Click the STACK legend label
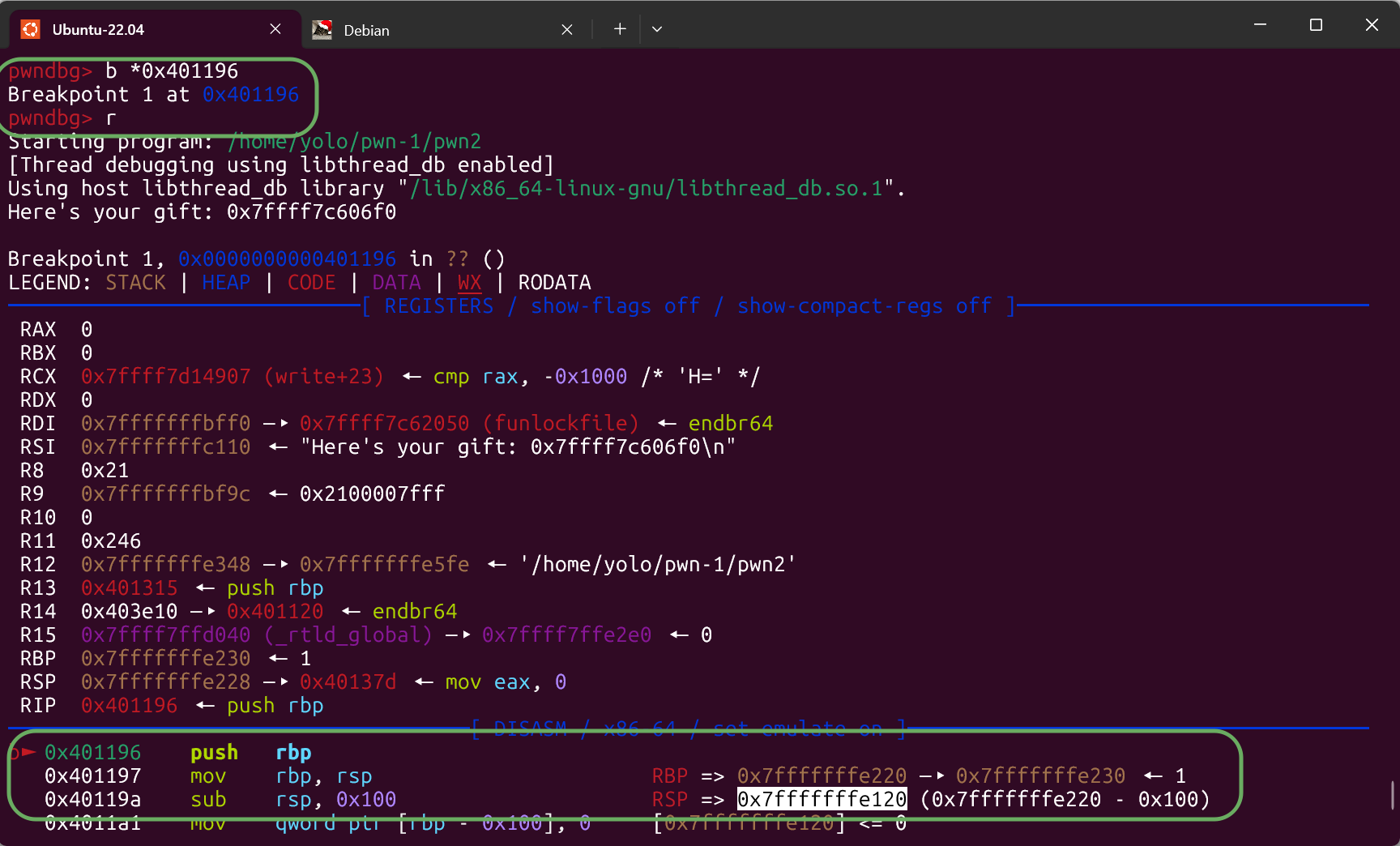Image resolution: width=1400 pixels, height=846 pixels. (135, 283)
